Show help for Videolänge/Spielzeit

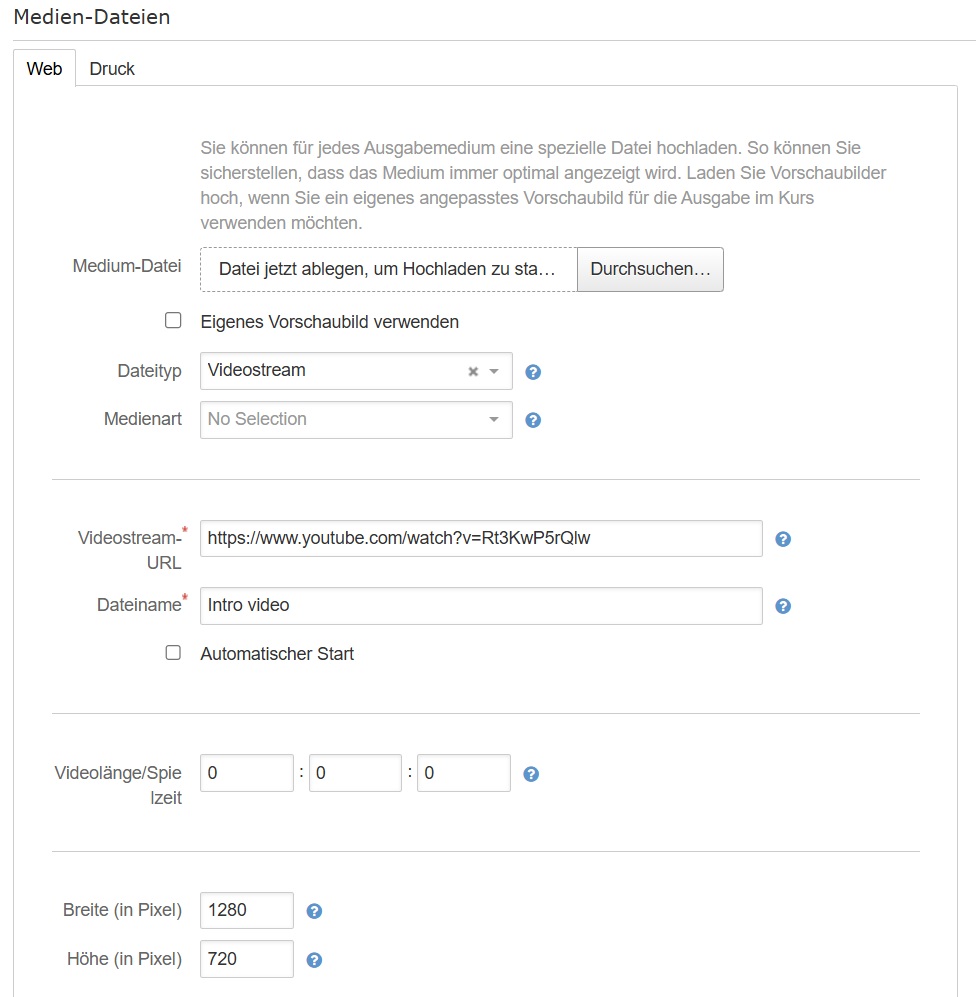click(x=531, y=774)
